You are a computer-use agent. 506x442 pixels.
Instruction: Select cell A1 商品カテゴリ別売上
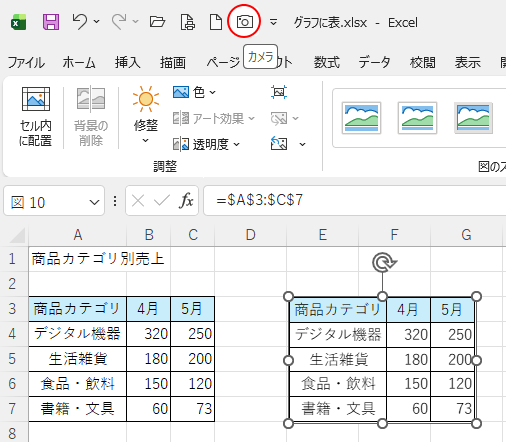pyautogui.click(x=78, y=259)
